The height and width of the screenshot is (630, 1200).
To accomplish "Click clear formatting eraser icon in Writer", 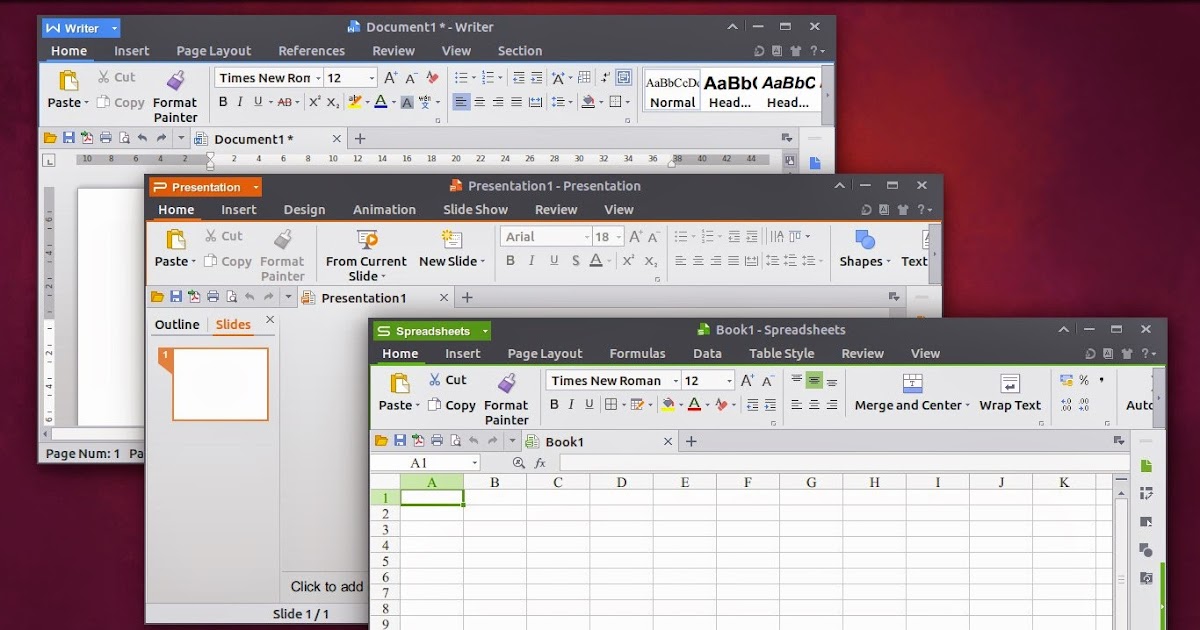I will point(432,77).
